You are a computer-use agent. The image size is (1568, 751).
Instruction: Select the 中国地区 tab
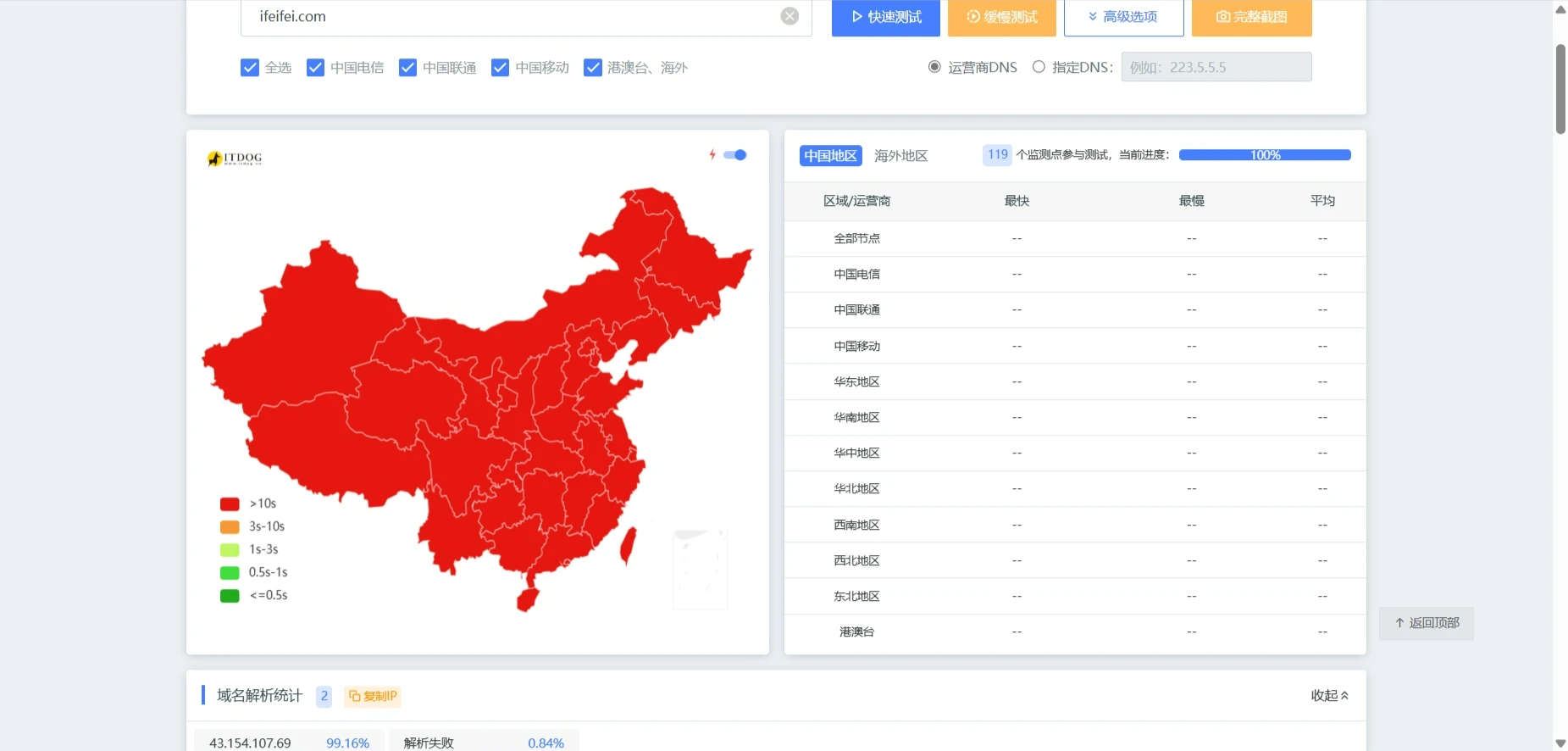tap(830, 156)
